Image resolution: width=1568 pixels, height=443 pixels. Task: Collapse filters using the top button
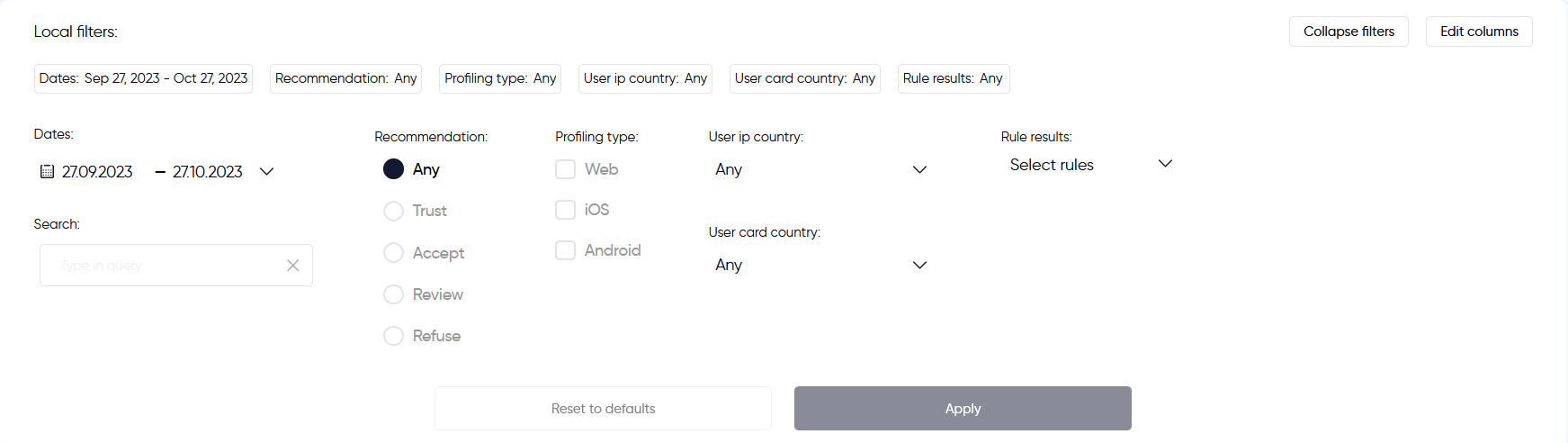pos(1348,32)
